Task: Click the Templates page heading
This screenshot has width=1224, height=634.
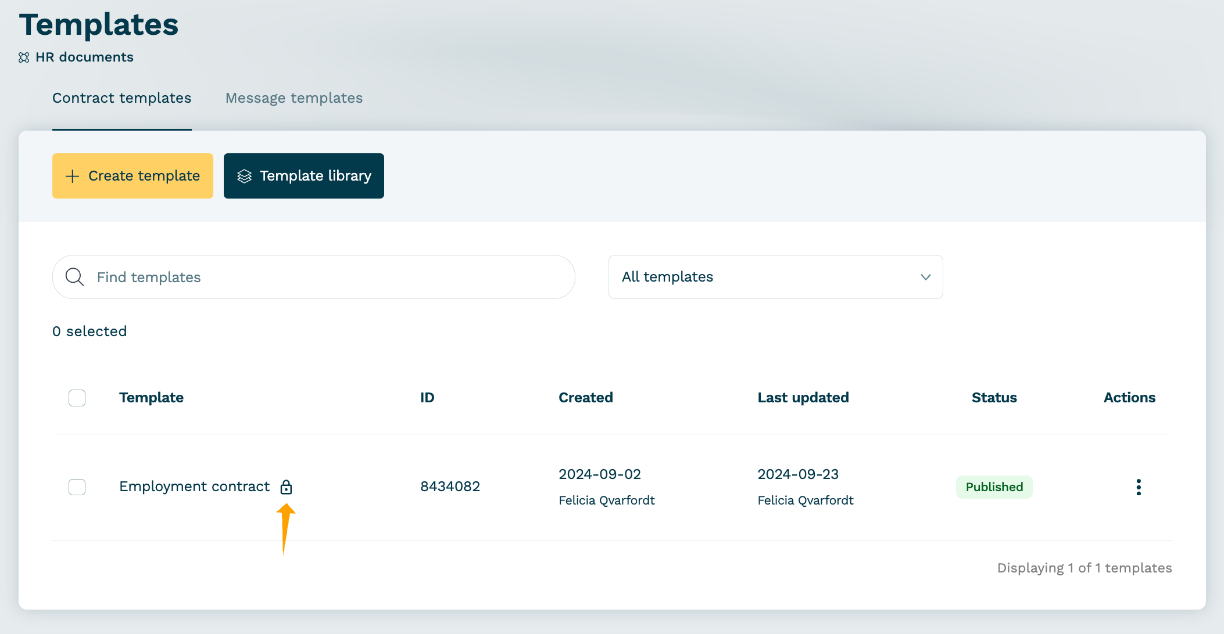Action: click(x=99, y=24)
